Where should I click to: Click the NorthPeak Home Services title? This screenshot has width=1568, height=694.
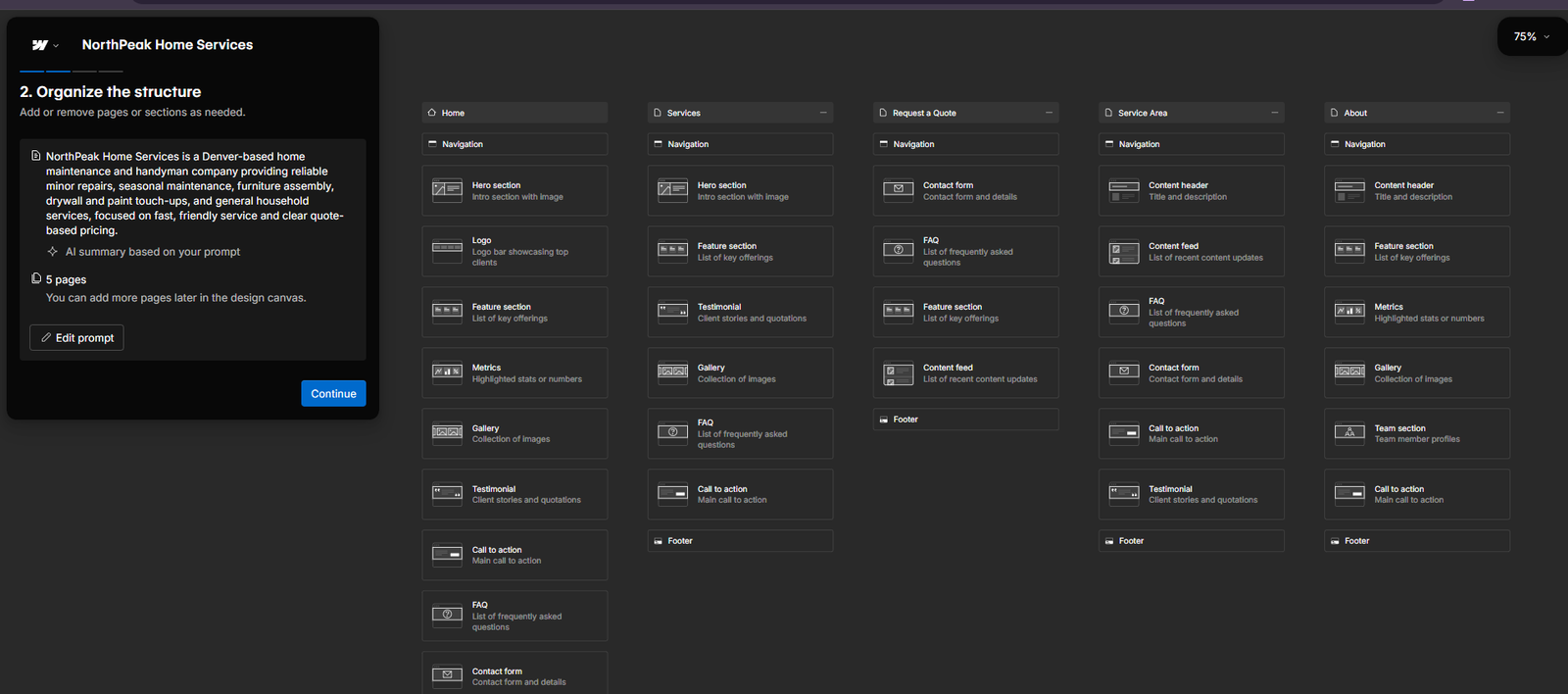click(x=168, y=45)
